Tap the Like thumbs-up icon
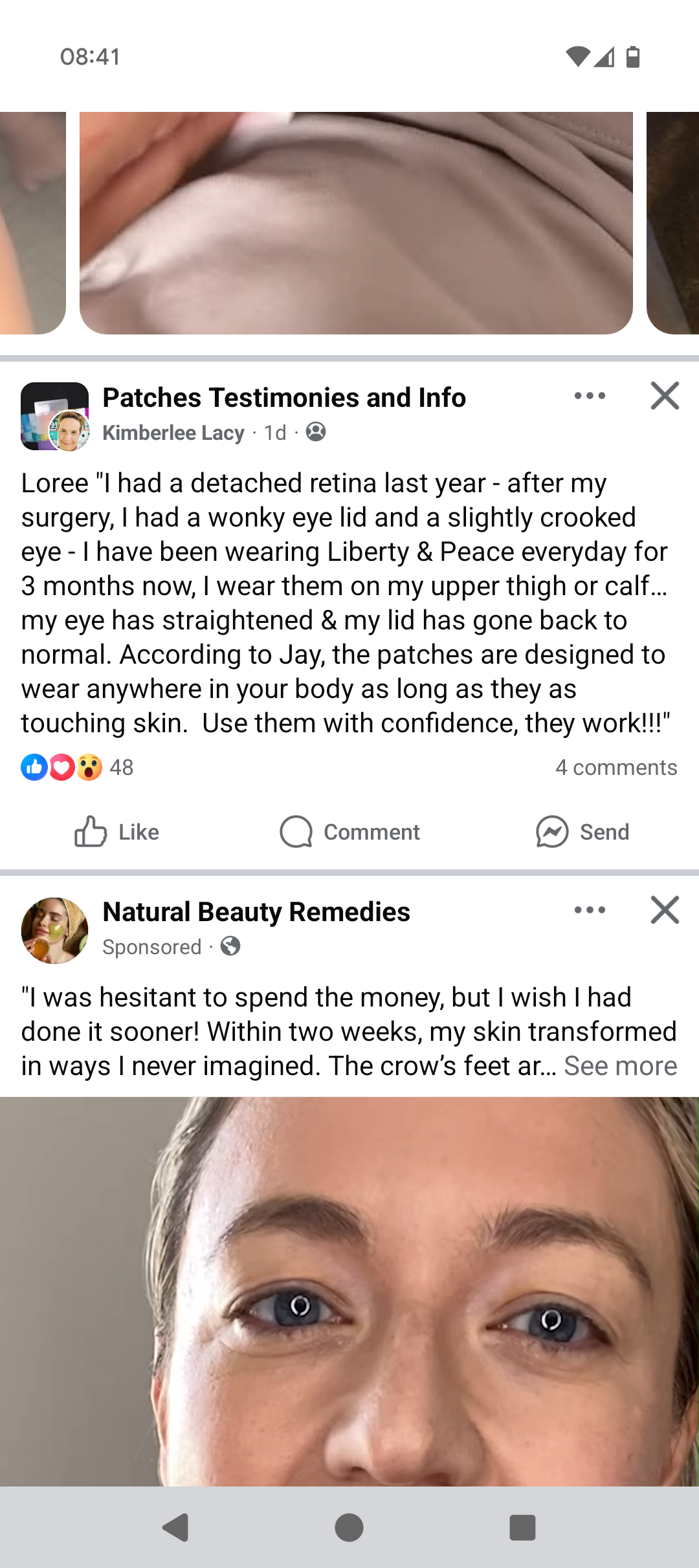The image size is (699, 1568). pyautogui.click(x=91, y=832)
